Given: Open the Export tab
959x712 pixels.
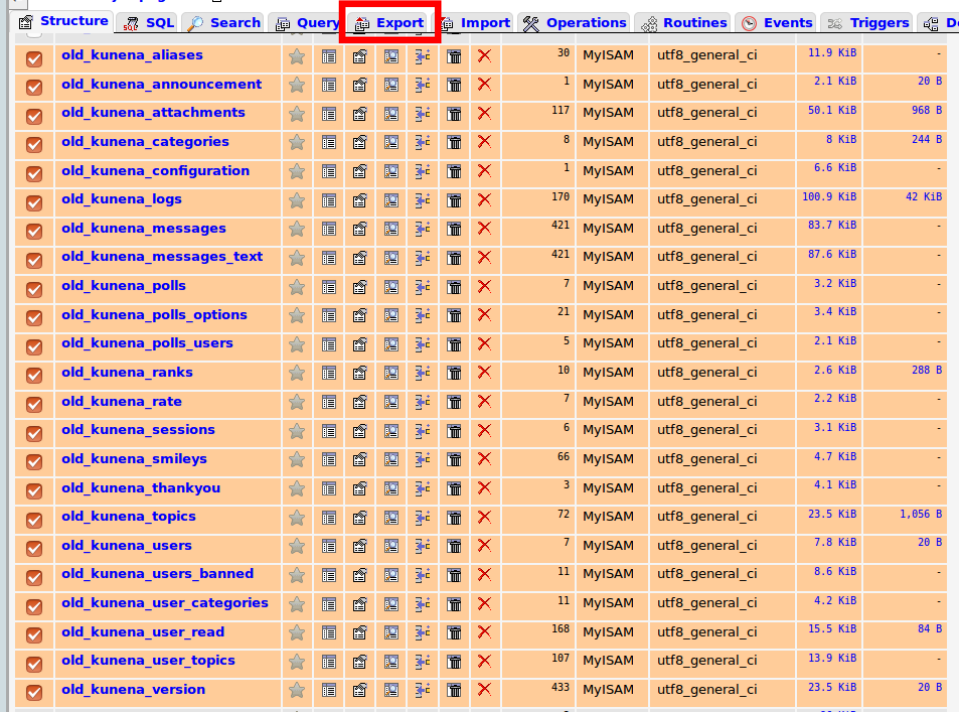Looking at the screenshot, I should click(390, 22).
